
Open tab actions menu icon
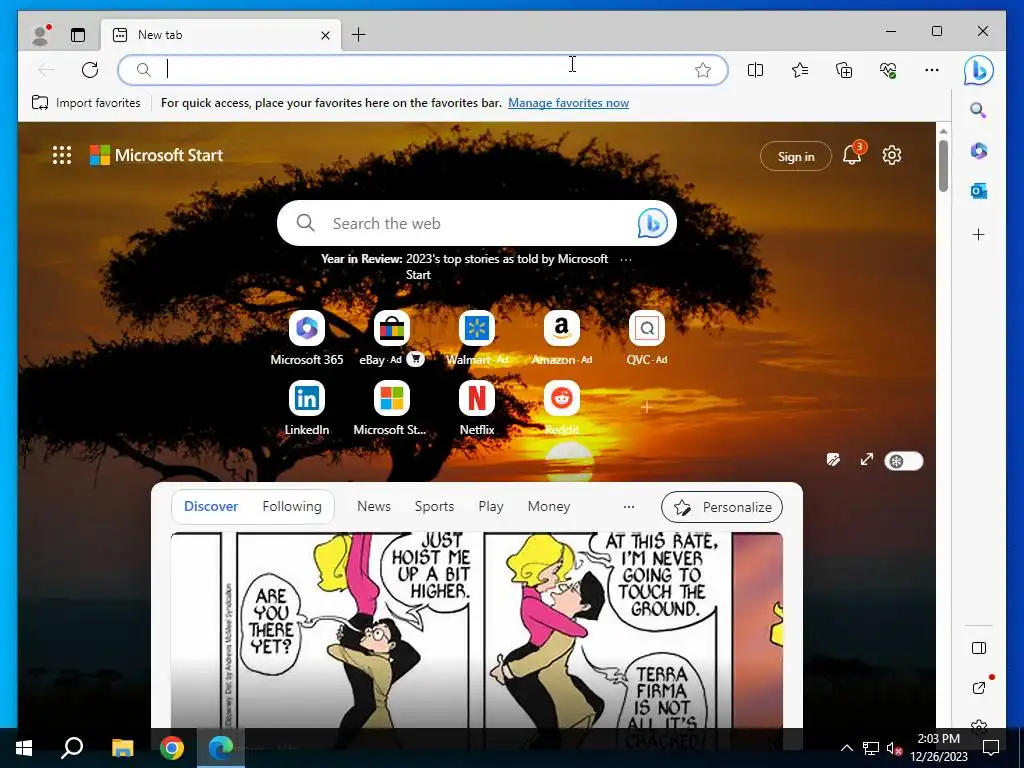(78, 35)
